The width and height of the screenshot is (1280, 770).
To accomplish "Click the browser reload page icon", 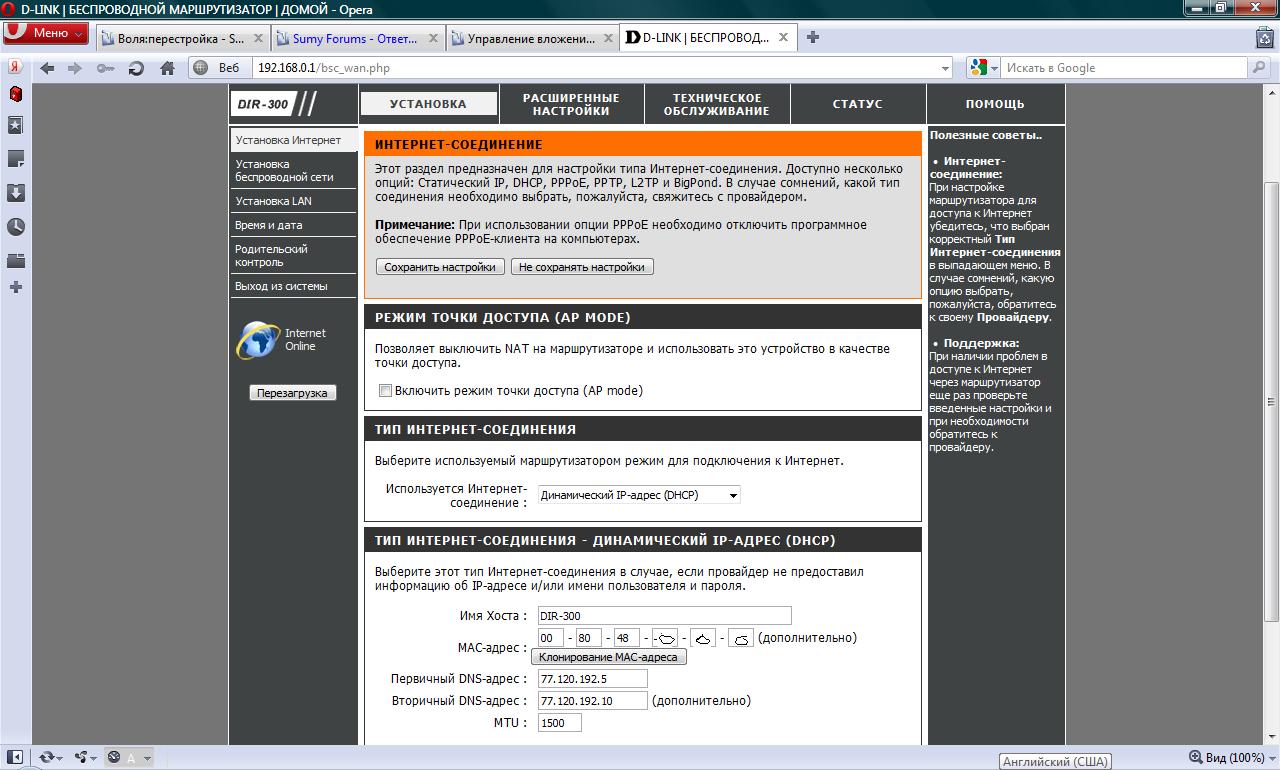I will click(137, 68).
